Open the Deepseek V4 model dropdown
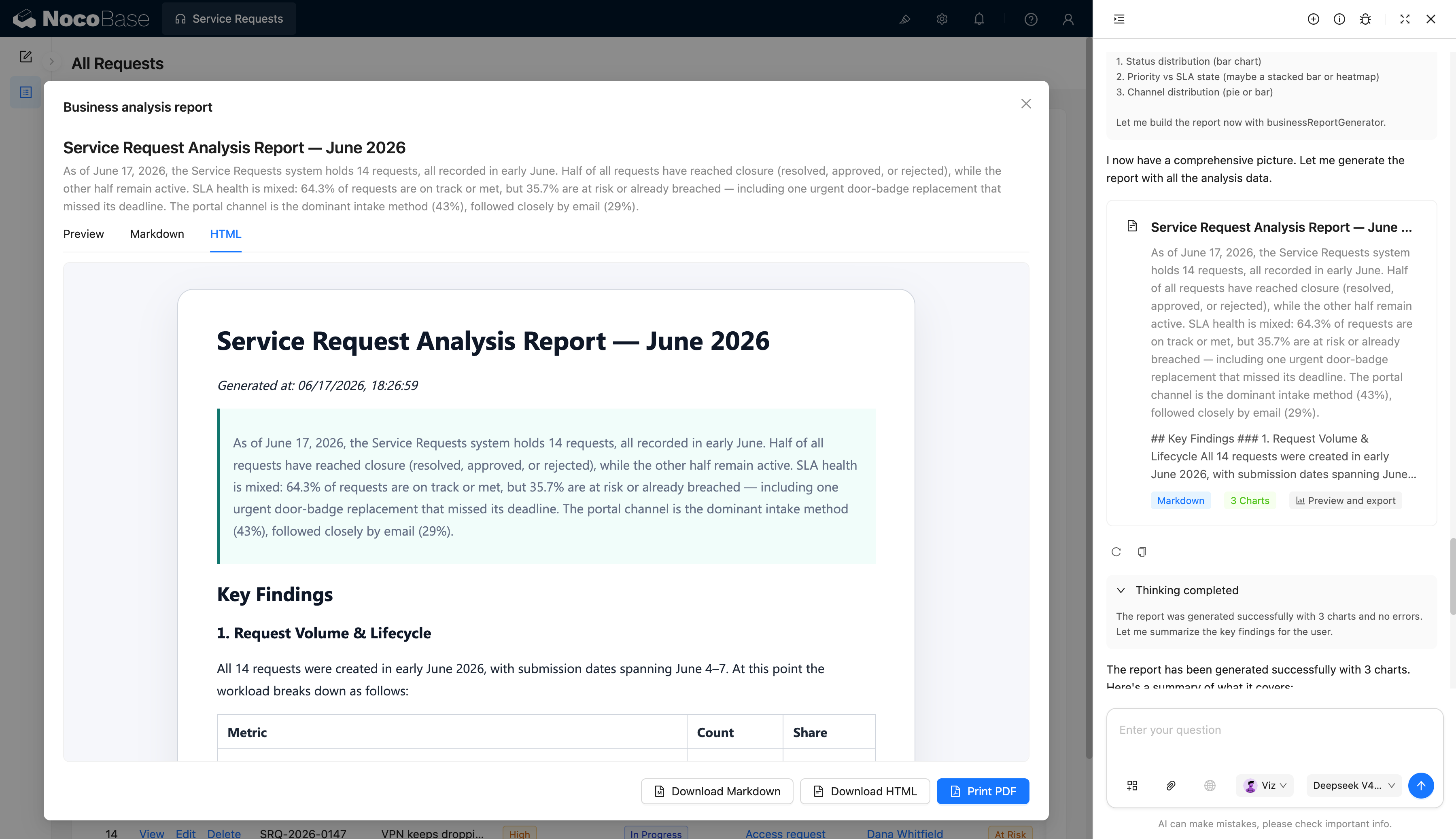The width and height of the screenshot is (1456, 839). click(1354, 786)
